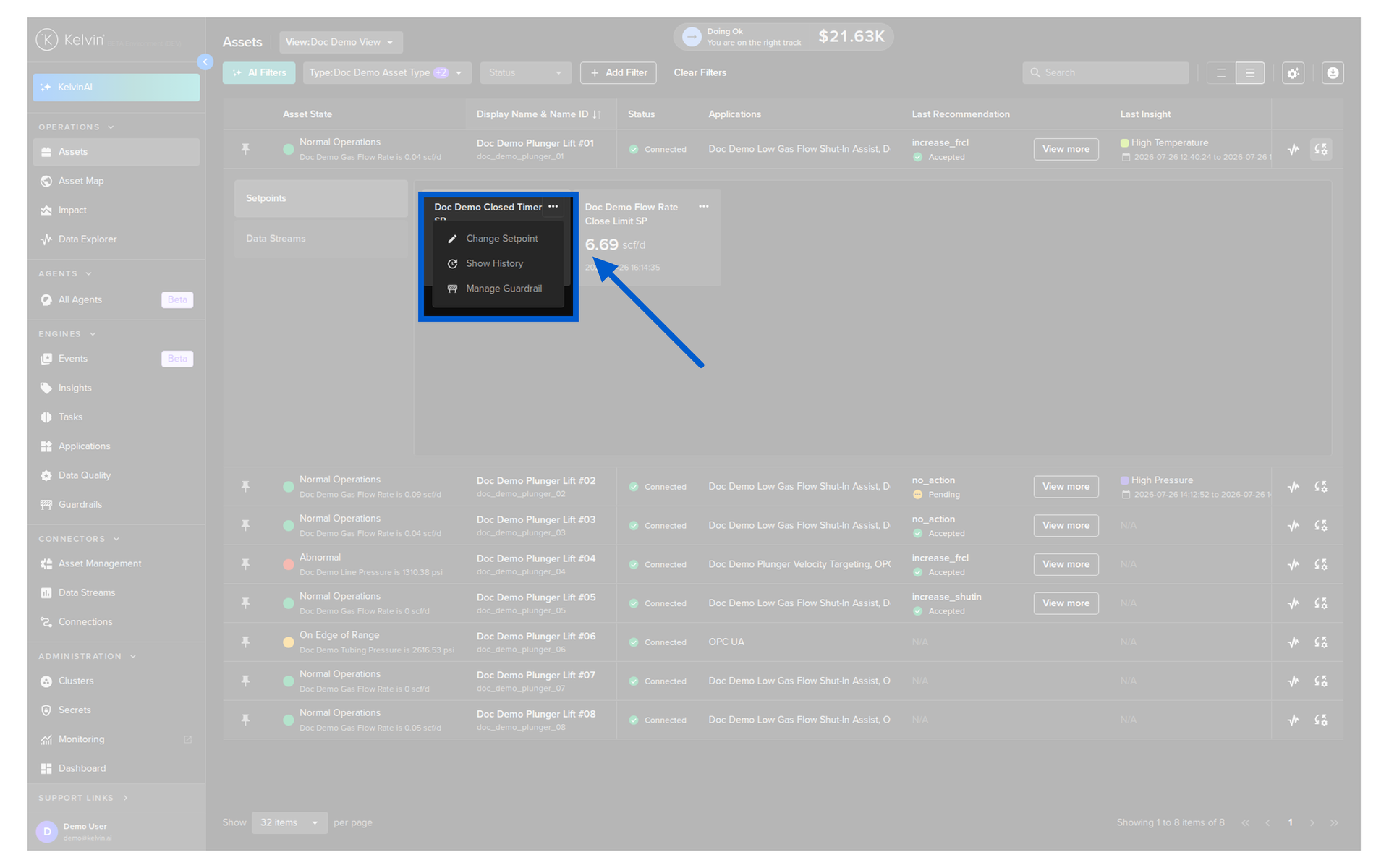Open All Agents page

[80, 299]
